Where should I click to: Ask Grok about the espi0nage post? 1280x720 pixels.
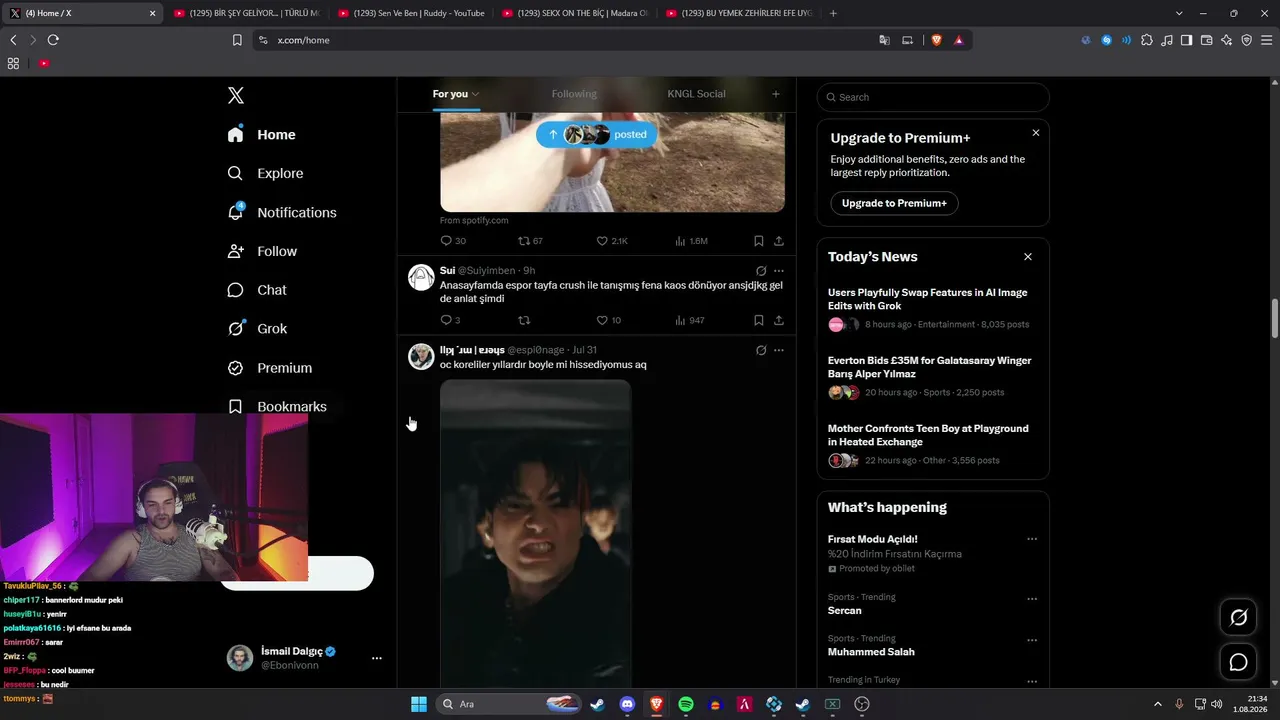pos(761,350)
